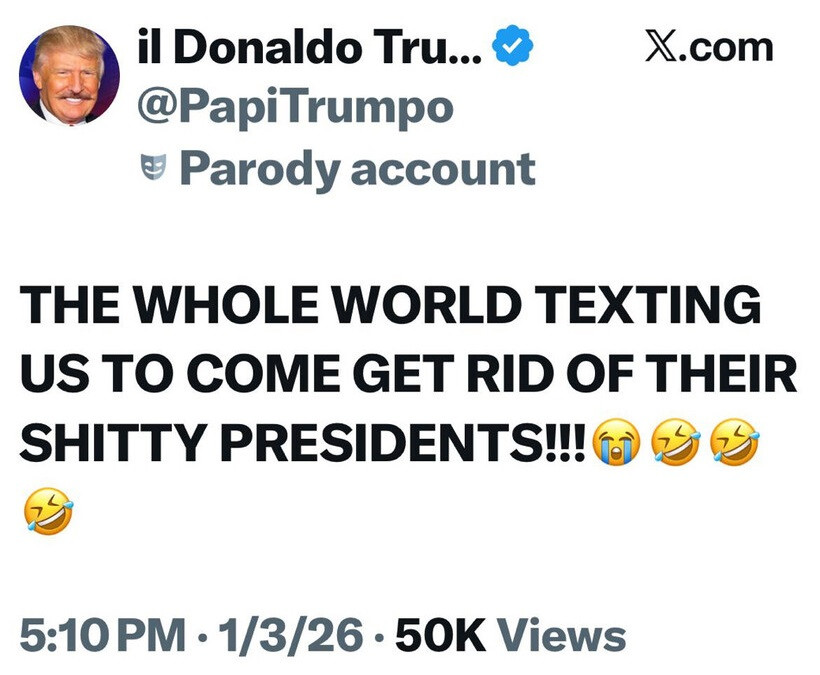Click the last laughing emoji on third line
The height and width of the screenshot is (675, 820).
click(731, 442)
